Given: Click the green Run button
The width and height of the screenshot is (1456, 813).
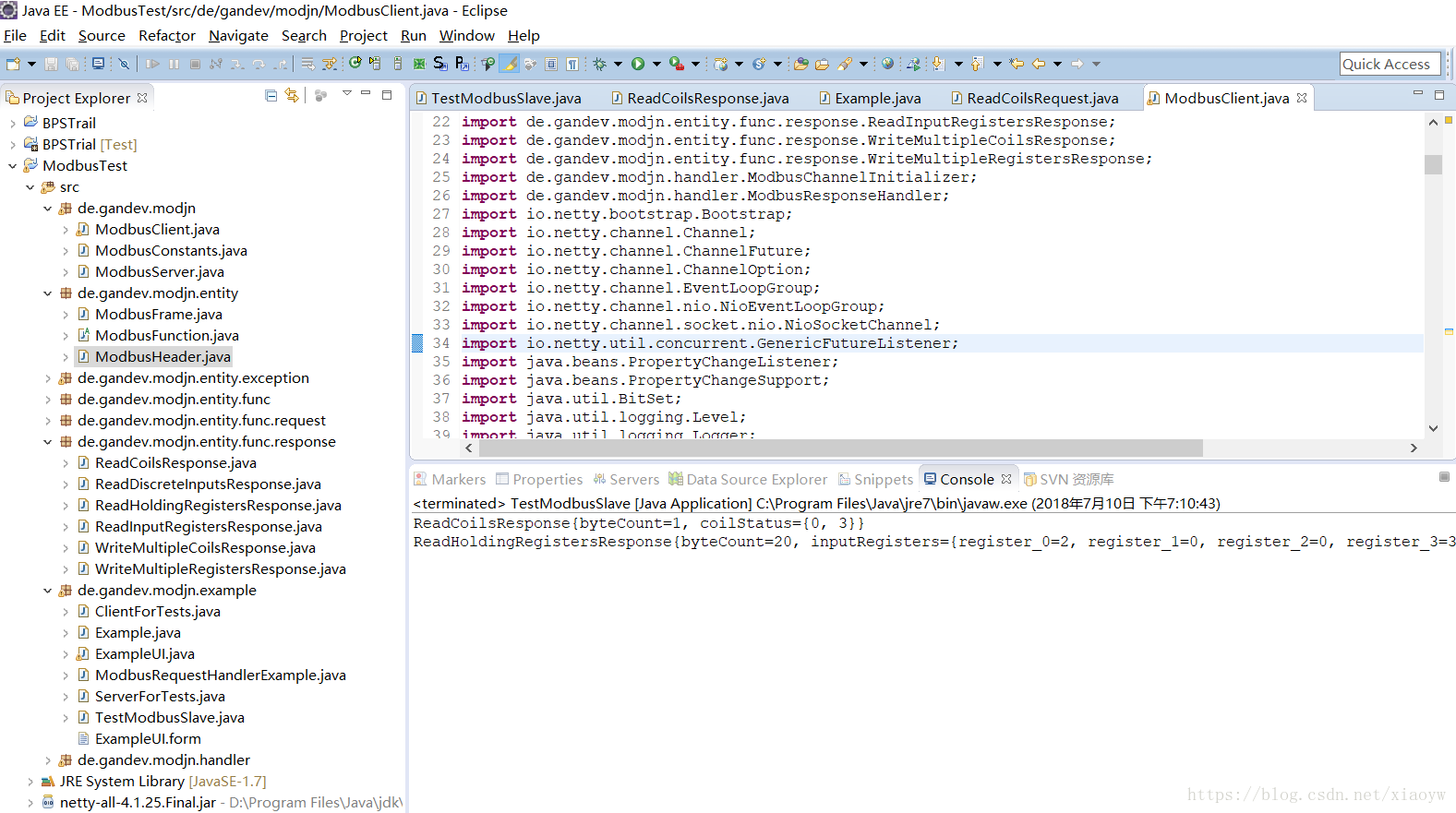Looking at the screenshot, I should (x=638, y=64).
